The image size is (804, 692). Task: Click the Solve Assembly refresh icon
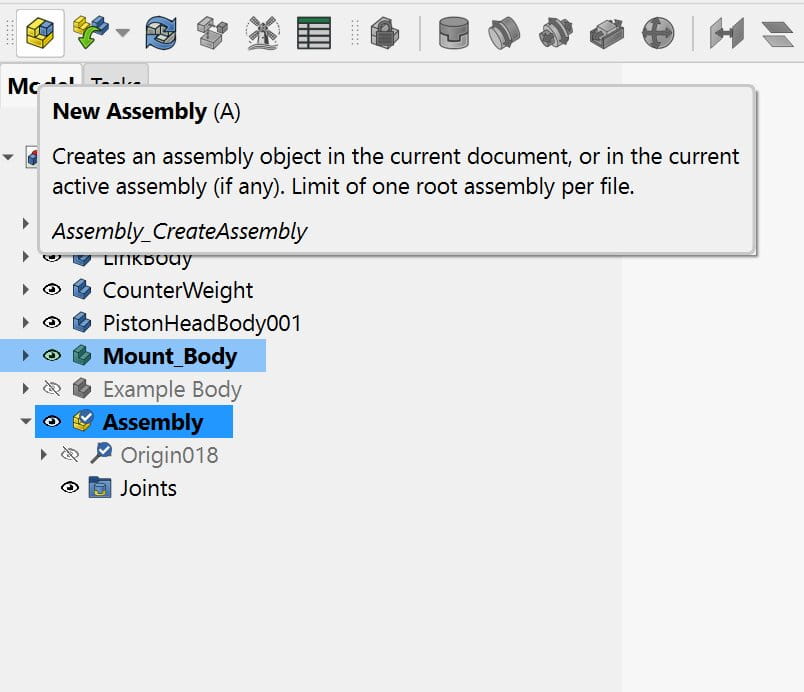[x=161, y=33]
